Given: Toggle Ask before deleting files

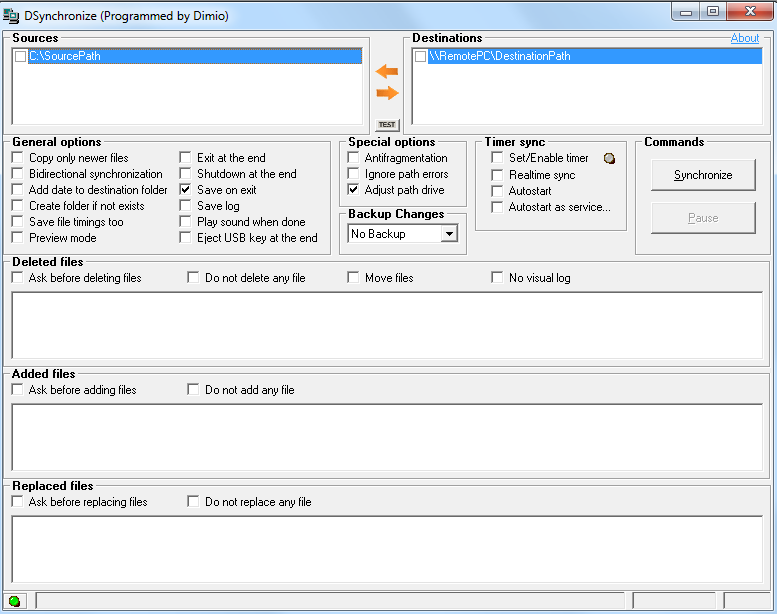Looking at the screenshot, I should tap(18, 278).
